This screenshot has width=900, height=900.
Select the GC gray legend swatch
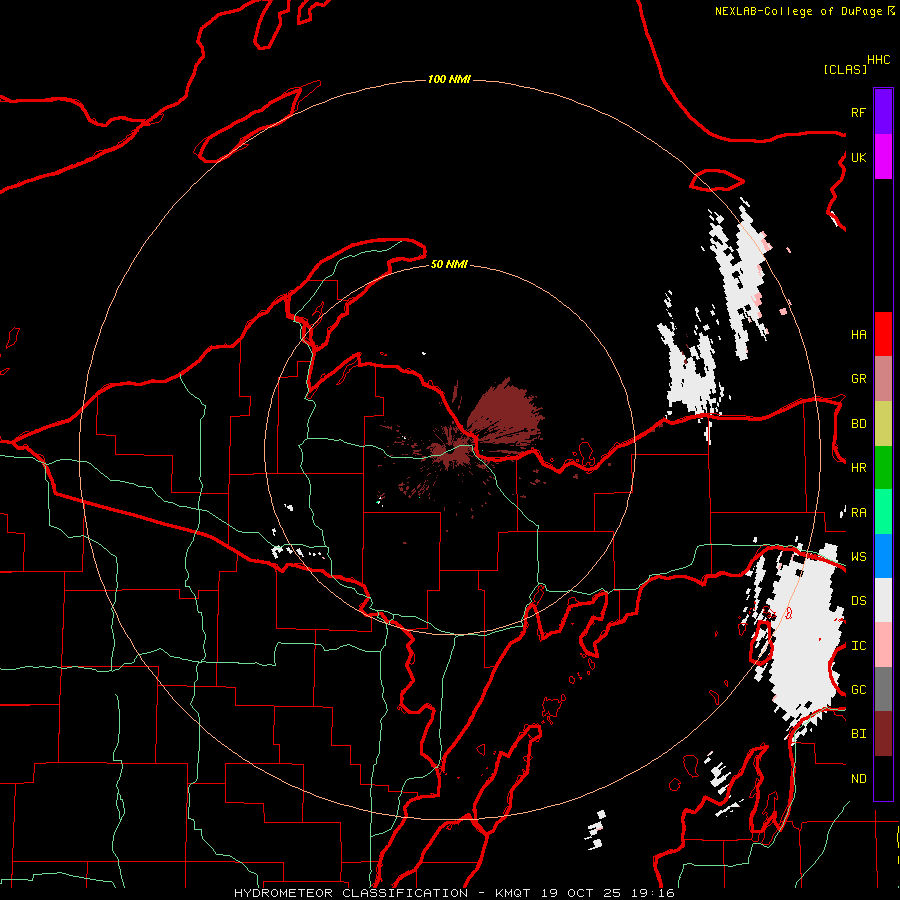[883, 689]
